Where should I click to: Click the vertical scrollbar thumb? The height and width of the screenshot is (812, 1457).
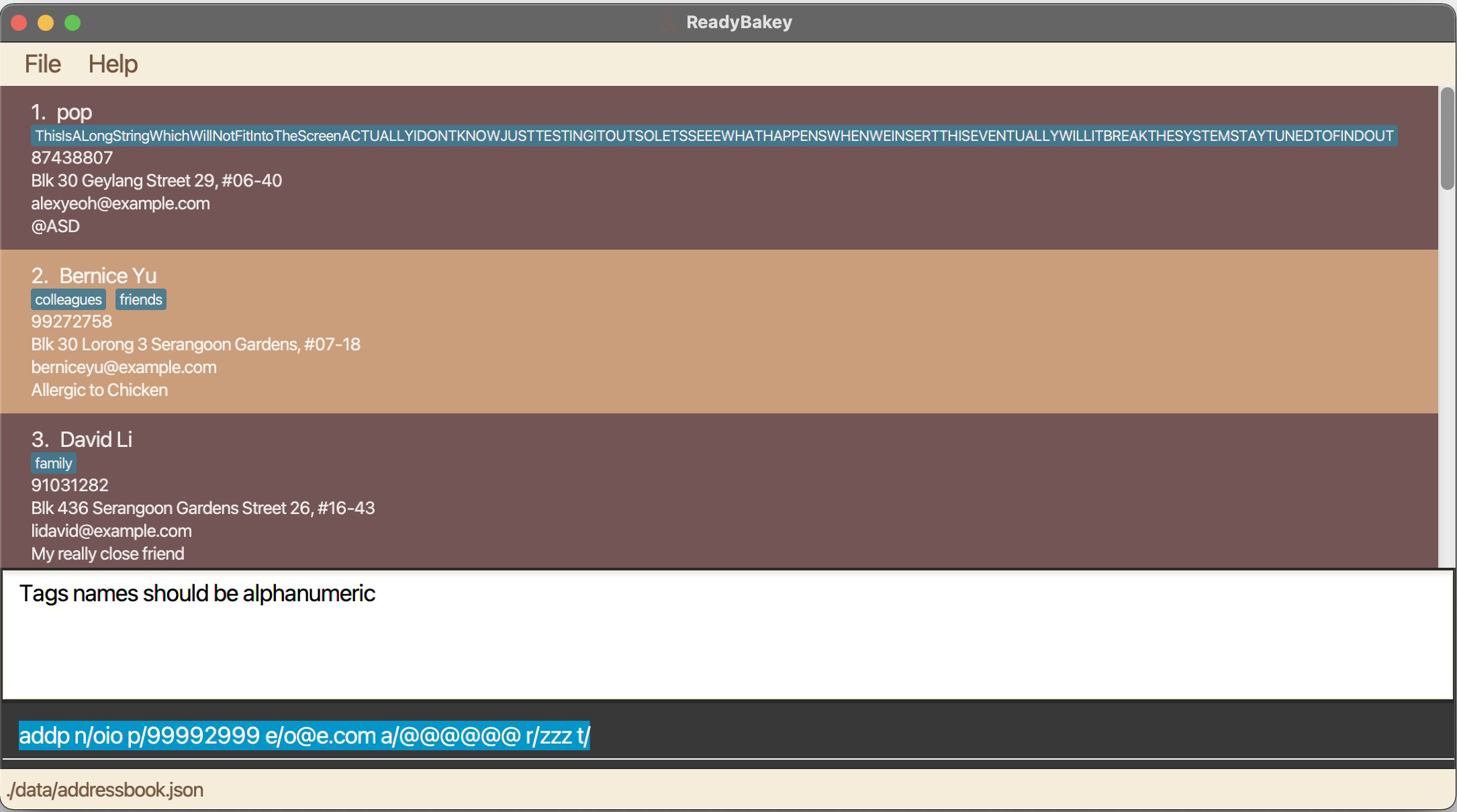(x=1447, y=139)
